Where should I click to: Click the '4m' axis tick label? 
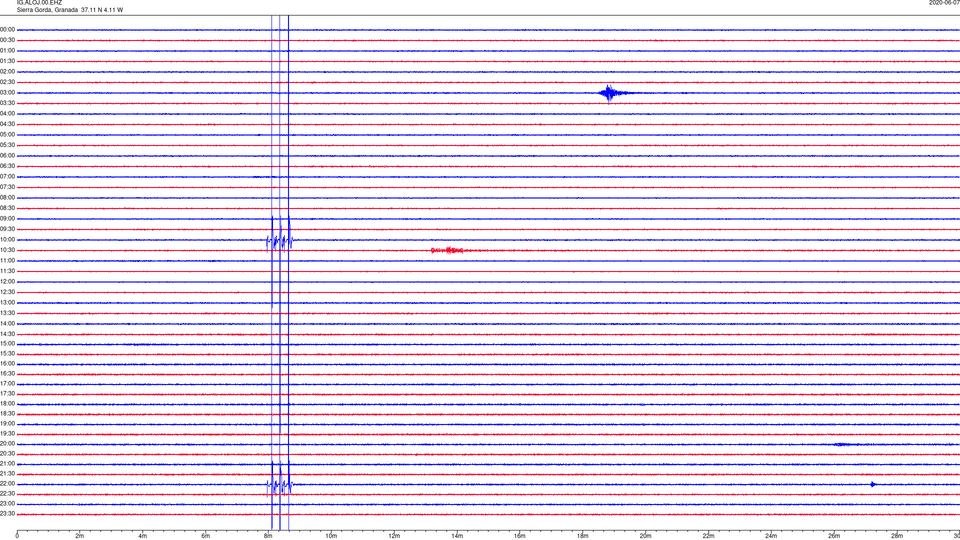click(143, 536)
